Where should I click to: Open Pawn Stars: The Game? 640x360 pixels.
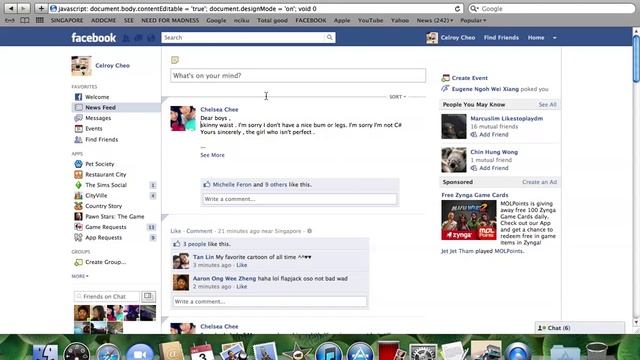[x=114, y=216]
